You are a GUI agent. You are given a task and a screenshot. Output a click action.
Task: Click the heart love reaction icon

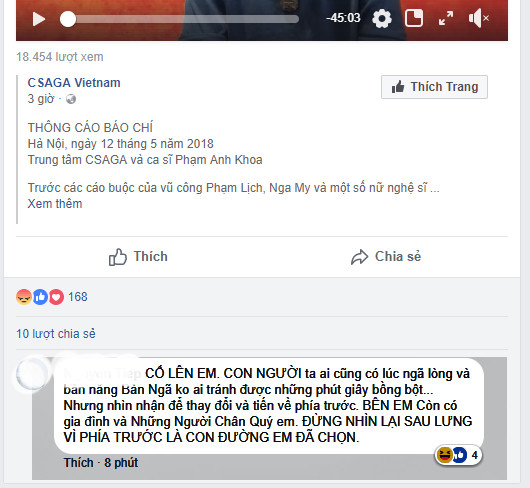tap(56, 297)
